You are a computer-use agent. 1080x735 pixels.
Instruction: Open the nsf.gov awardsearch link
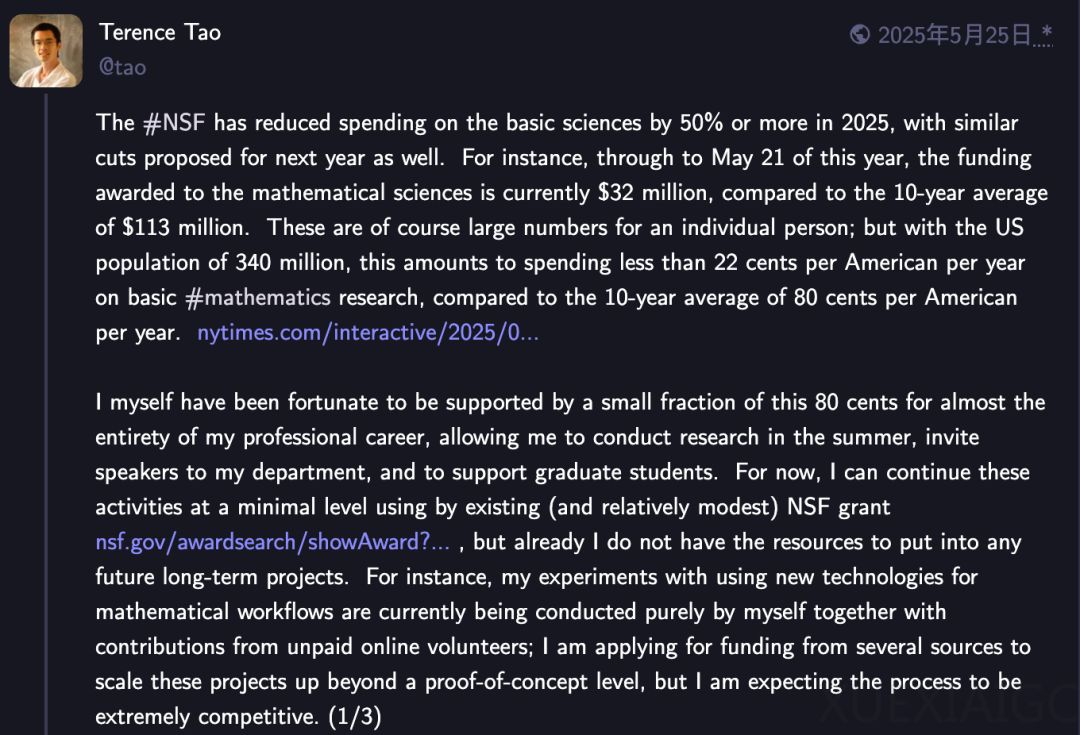point(273,542)
